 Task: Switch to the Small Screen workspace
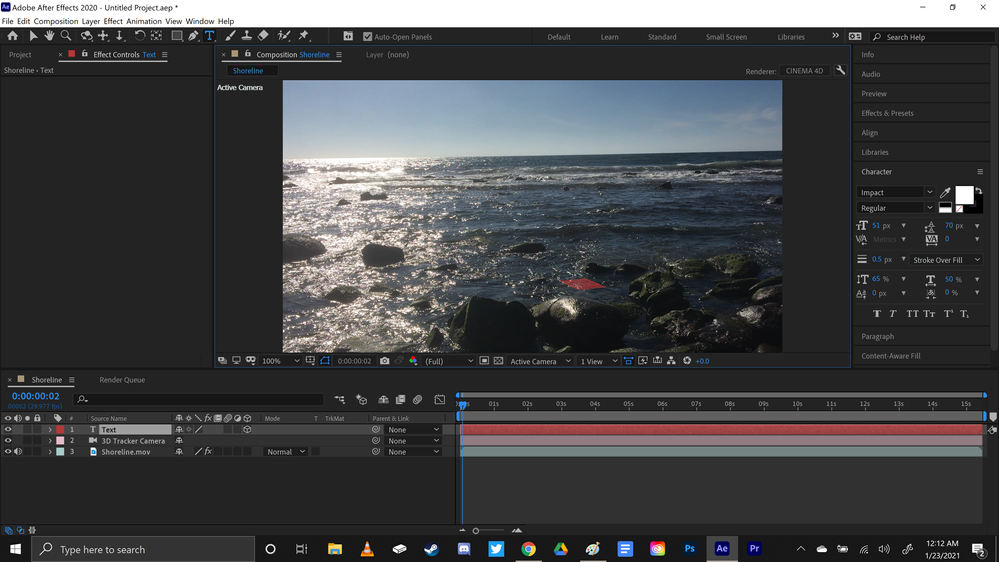(x=726, y=37)
